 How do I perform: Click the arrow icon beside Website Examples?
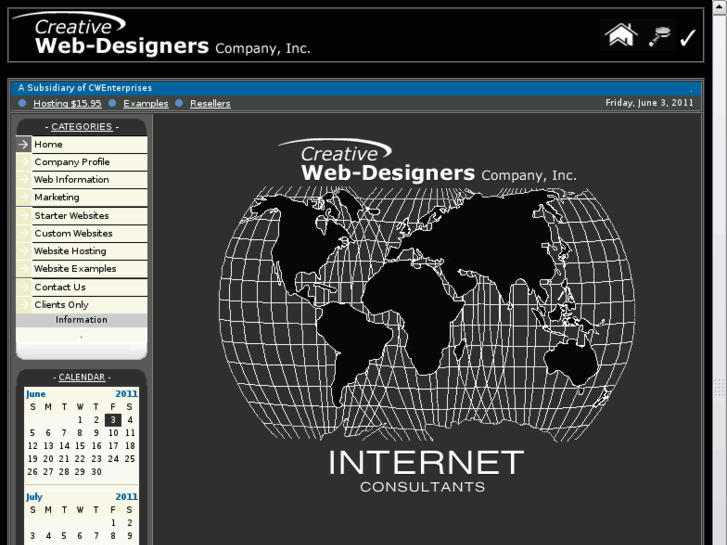pos(24,269)
